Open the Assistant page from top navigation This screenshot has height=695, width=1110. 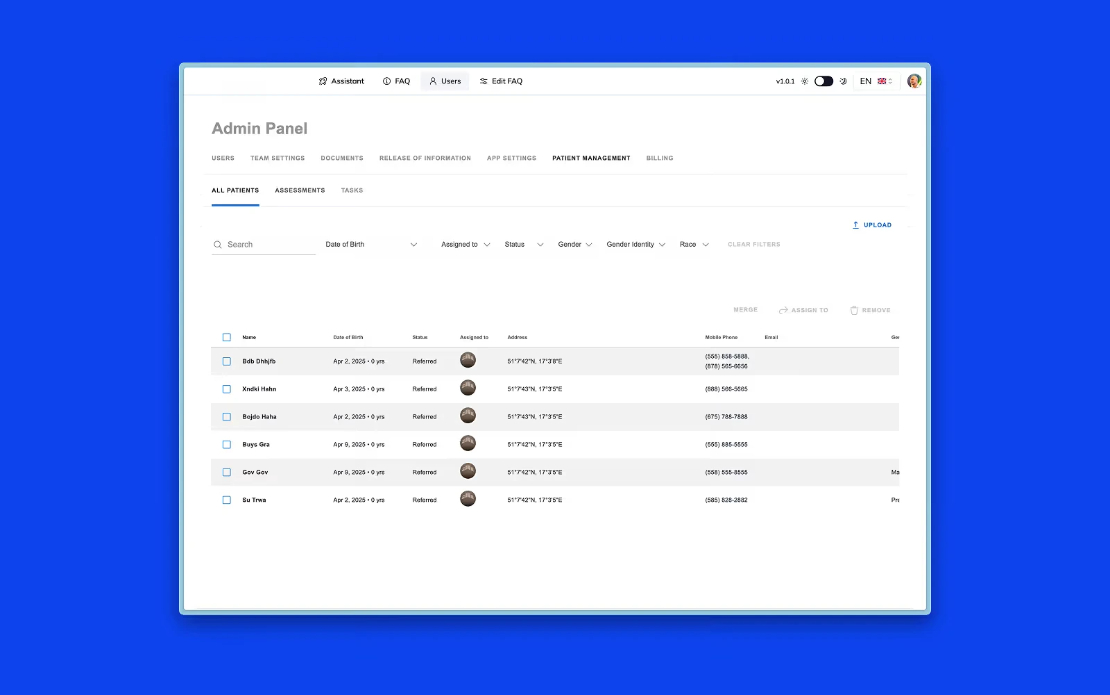point(341,81)
